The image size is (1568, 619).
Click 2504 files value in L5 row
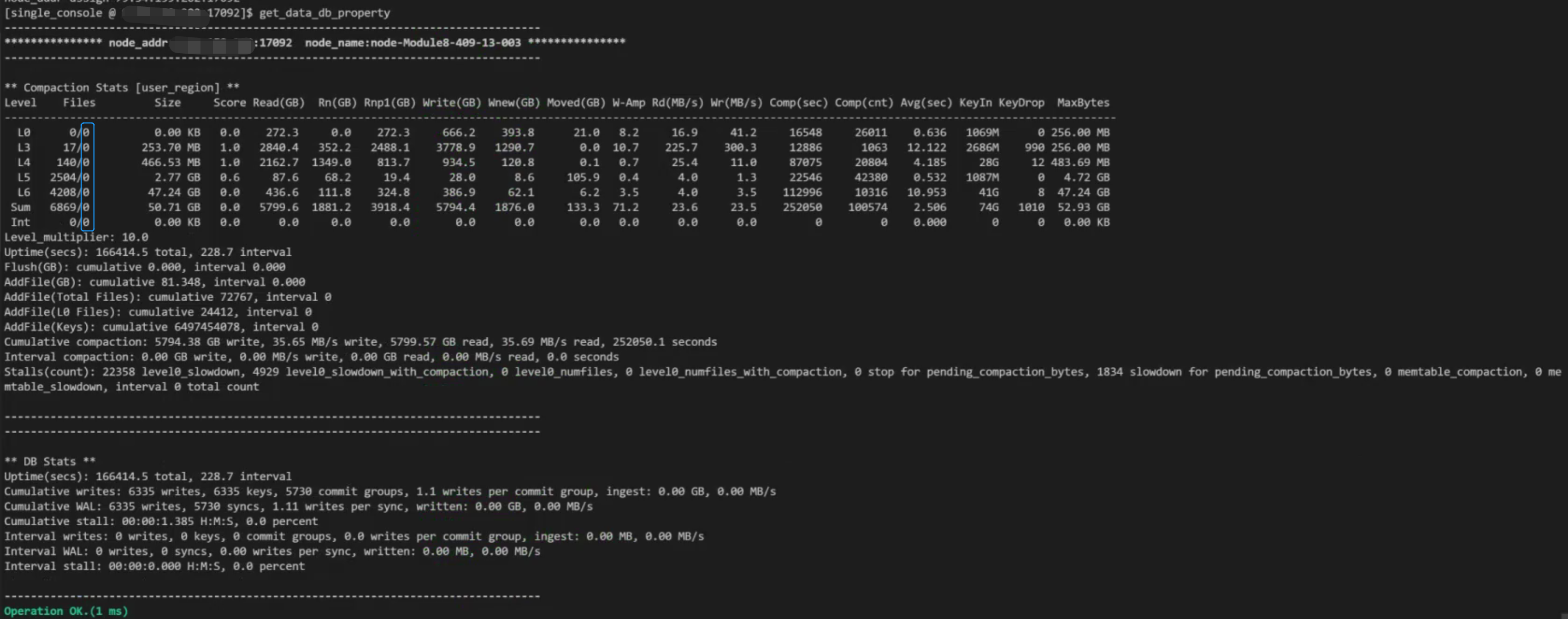tap(63, 178)
